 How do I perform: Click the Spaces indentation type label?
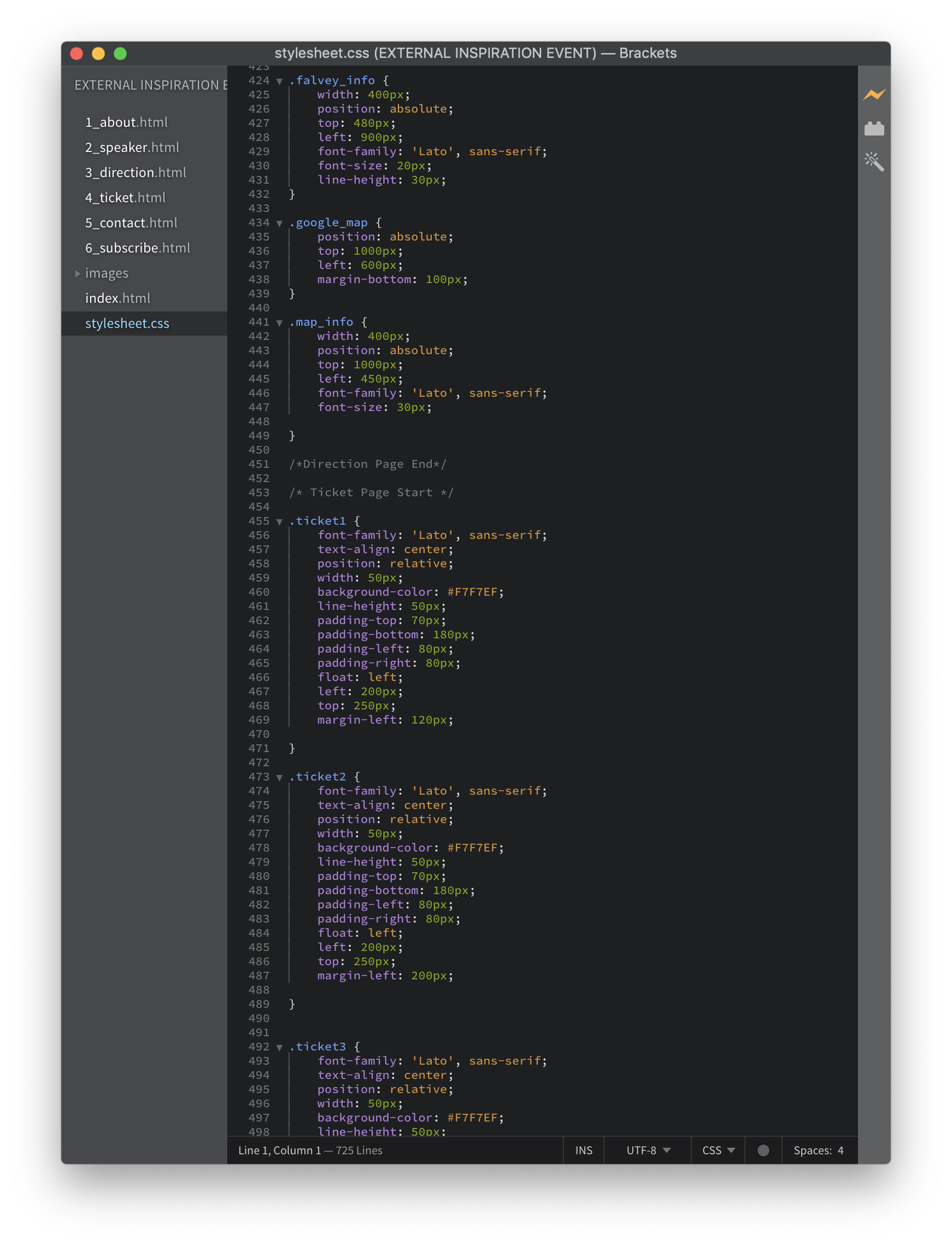coord(812,1150)
